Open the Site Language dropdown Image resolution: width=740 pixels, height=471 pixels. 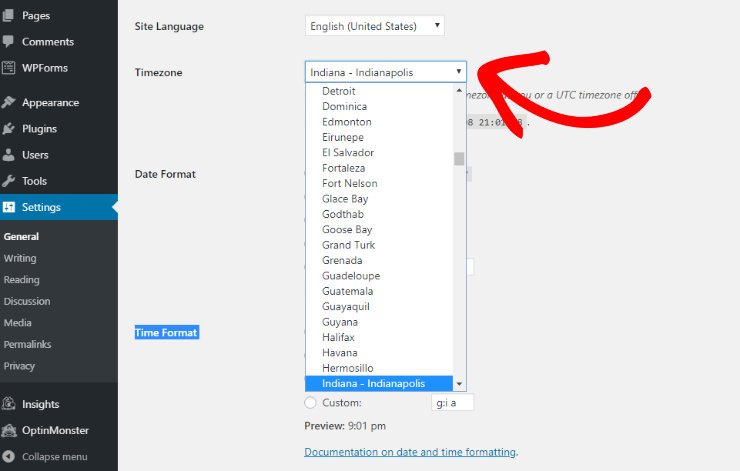(x=374, y=26)
